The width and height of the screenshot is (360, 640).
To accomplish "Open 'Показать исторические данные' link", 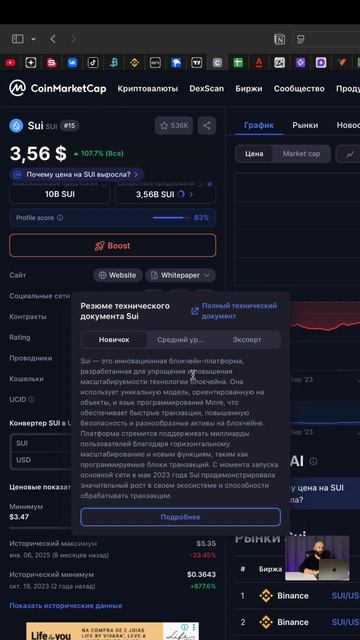I will coord(66,606).
